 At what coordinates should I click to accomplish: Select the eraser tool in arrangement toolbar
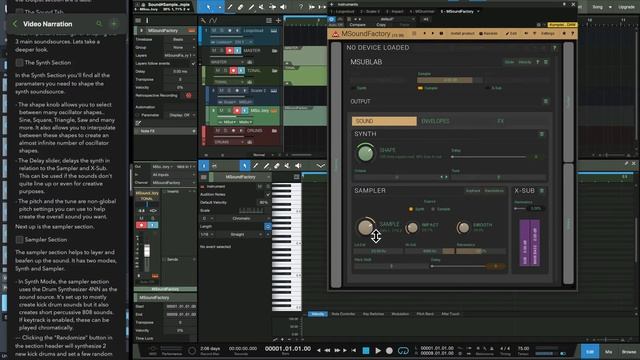coord(240,7)
